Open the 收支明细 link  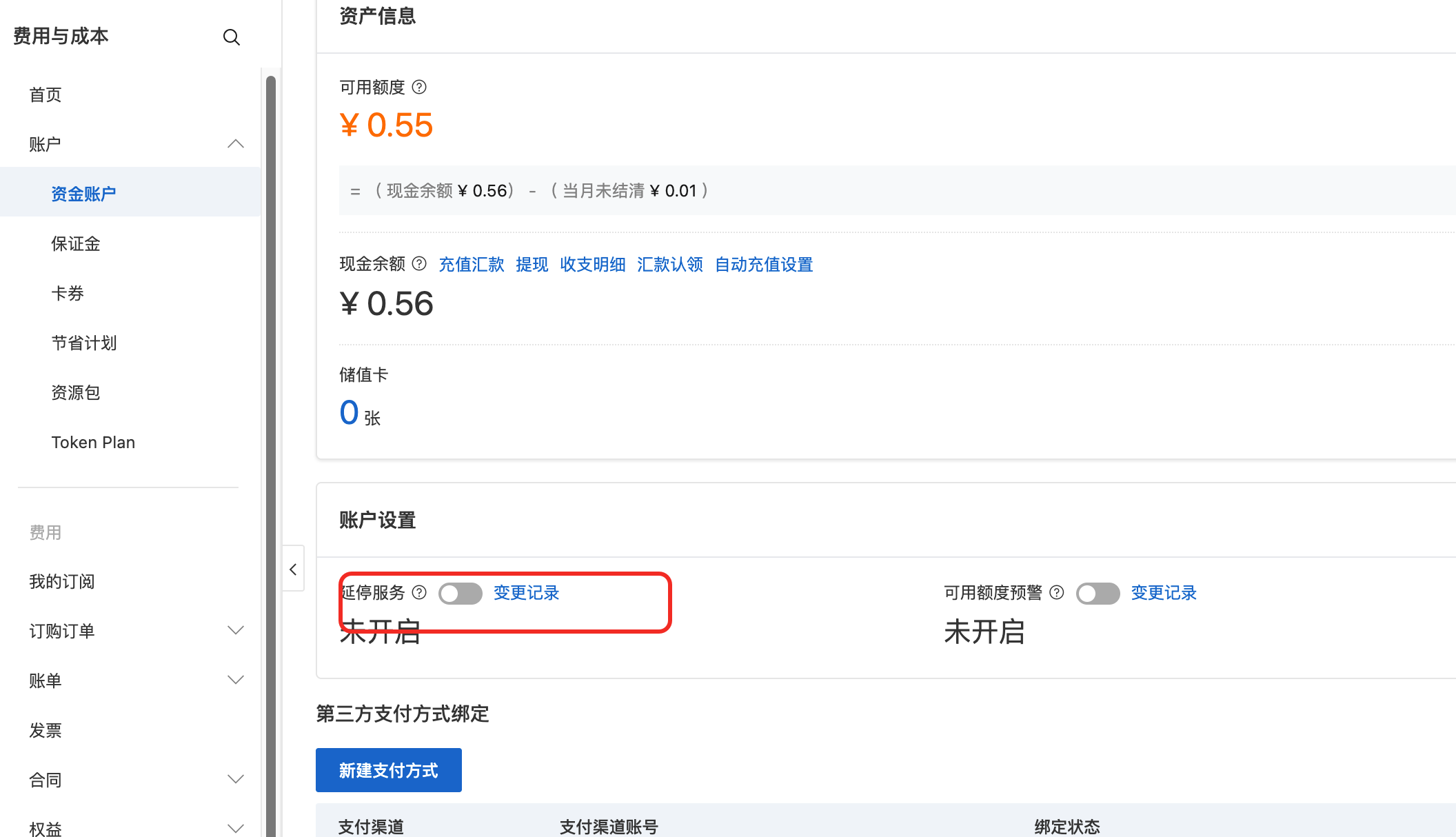click(x=593, y=265)
